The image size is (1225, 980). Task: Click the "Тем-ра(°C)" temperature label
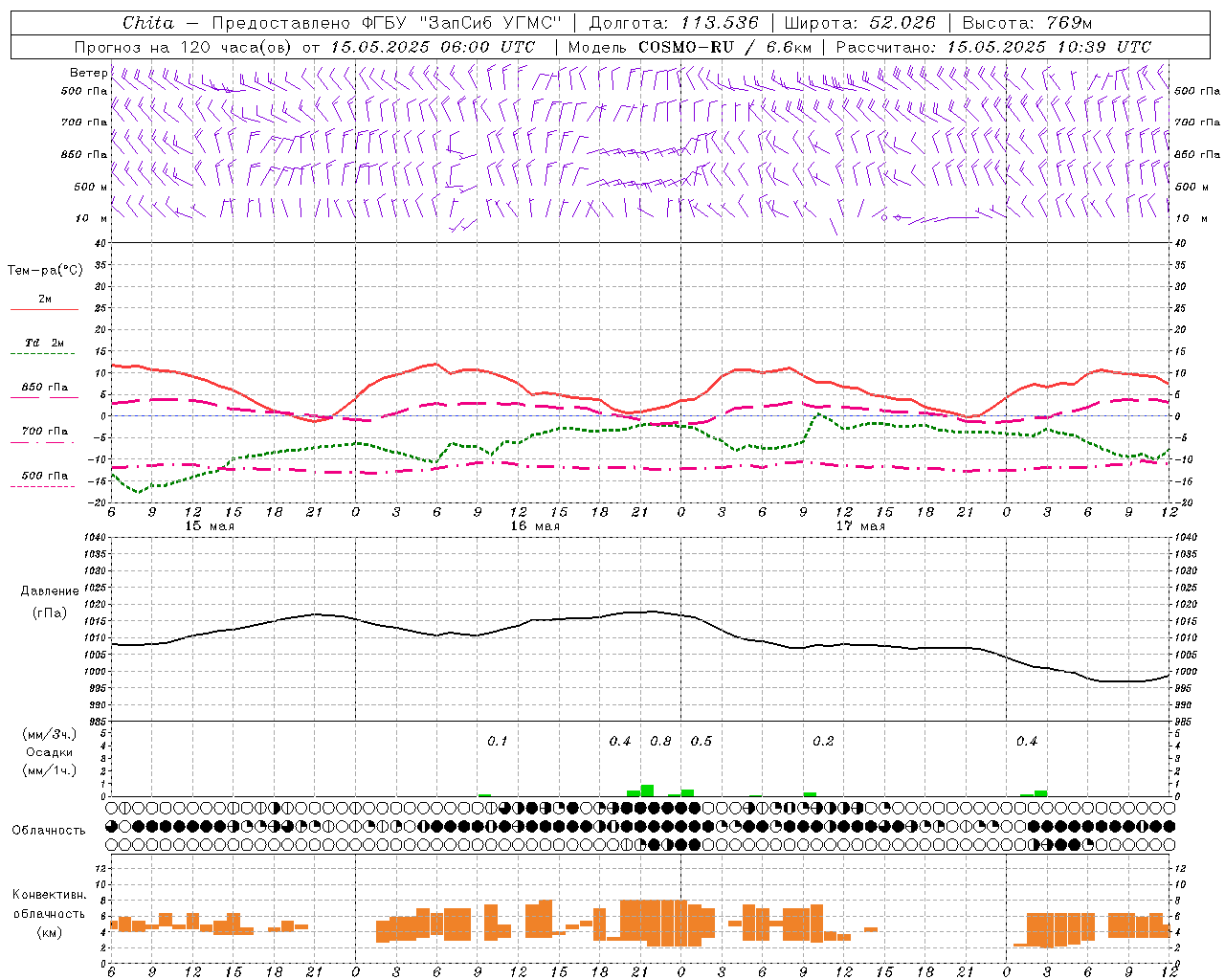[45, 271]
